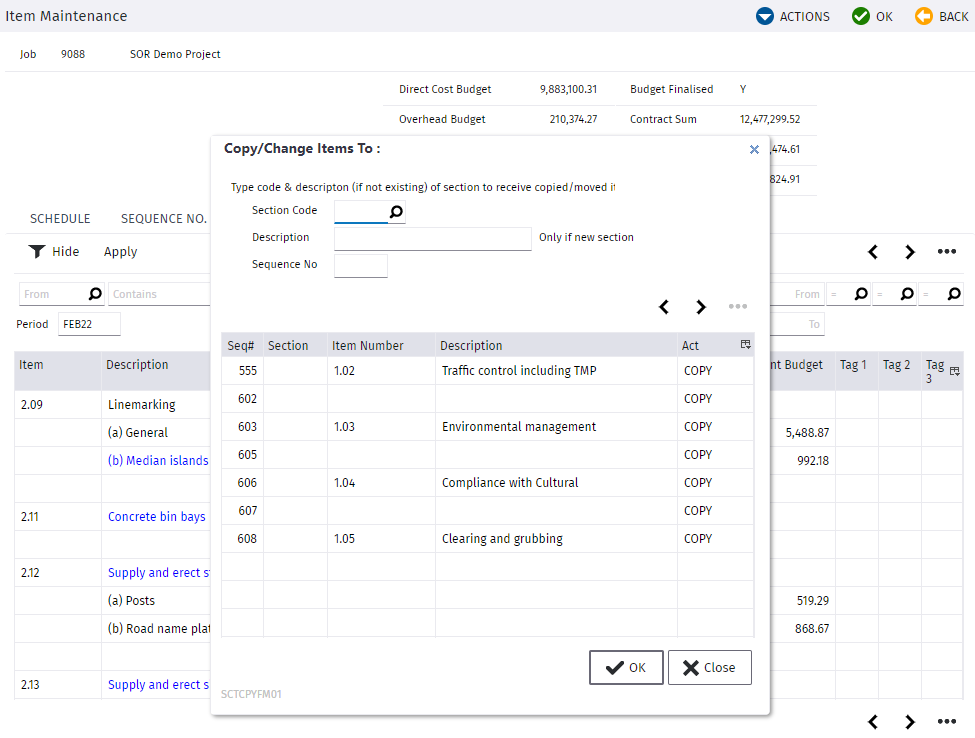Switch to the SCHEDULE tab
This screenshot has width=975, height=738.
tap(60, 219)
